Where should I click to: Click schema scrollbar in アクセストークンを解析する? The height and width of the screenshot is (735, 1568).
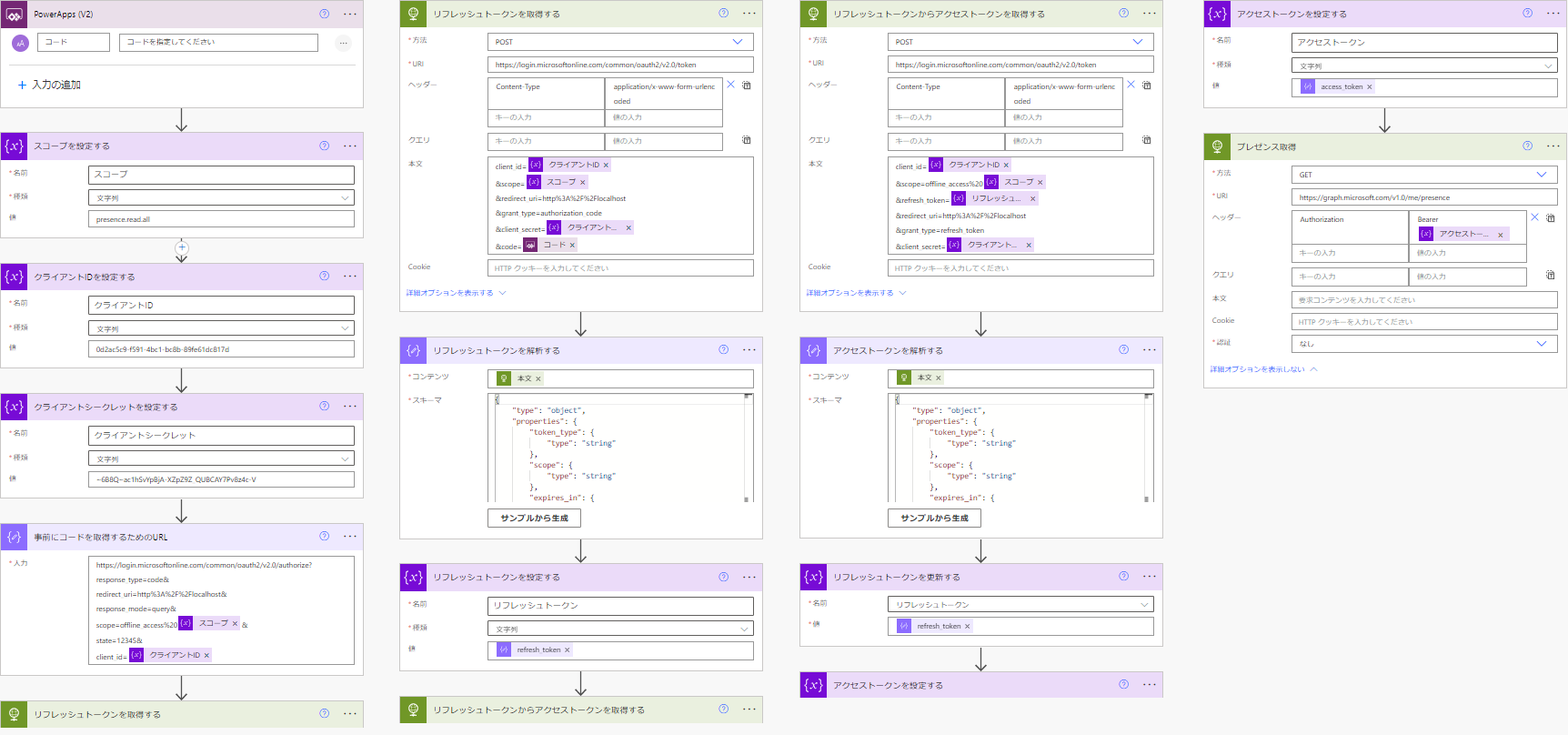1148,448
